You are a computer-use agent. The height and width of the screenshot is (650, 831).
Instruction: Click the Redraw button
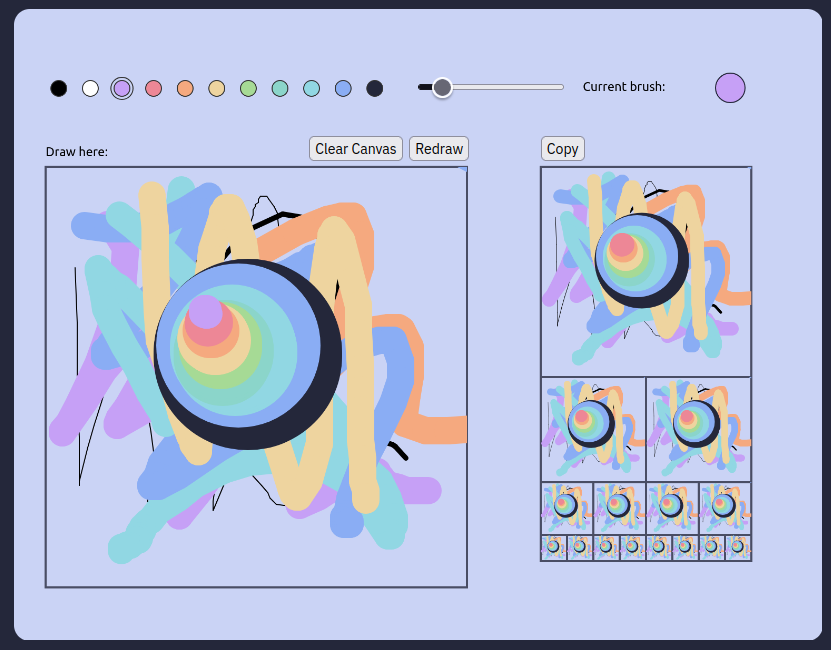tap(439, 149)
